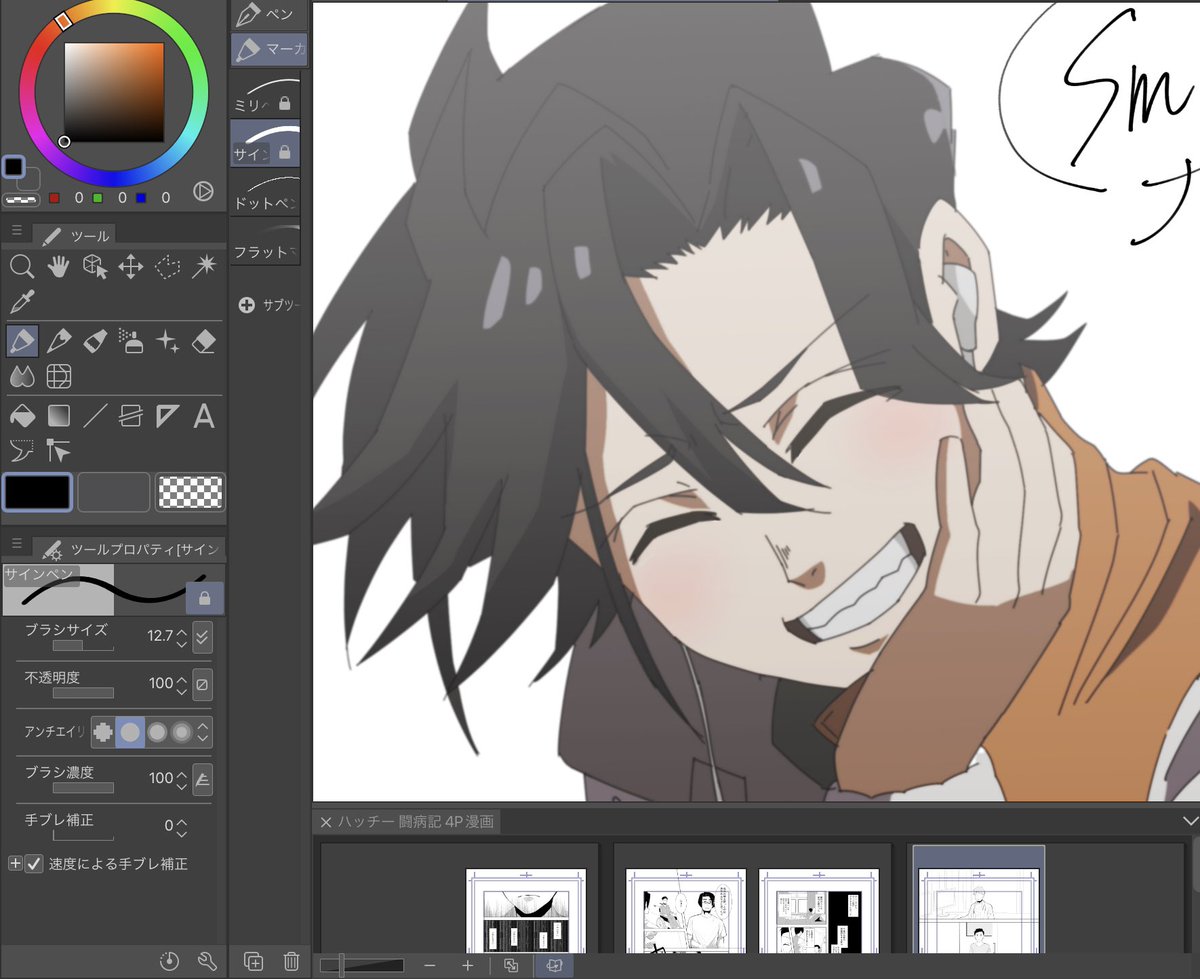
Task: Select the Pencil tool
Action: (x=59, y=342)
